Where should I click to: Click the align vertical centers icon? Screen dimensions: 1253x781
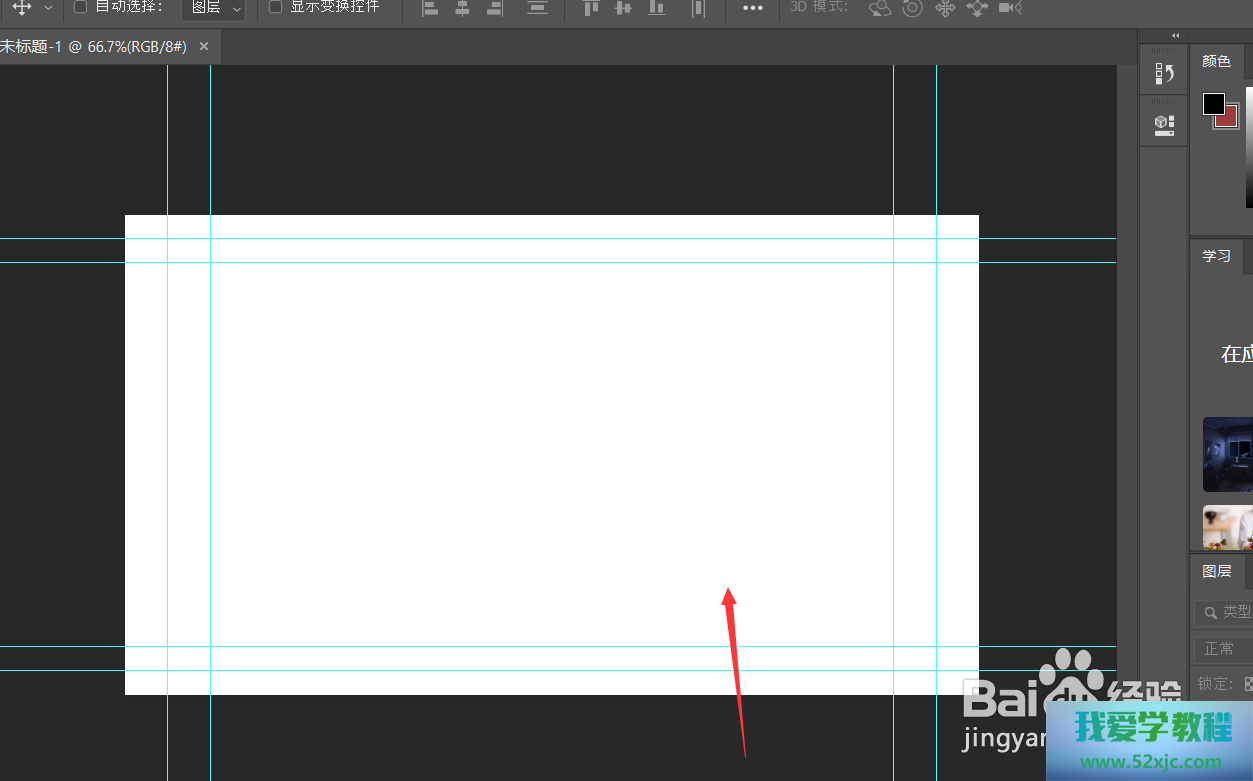click(623, 8)
